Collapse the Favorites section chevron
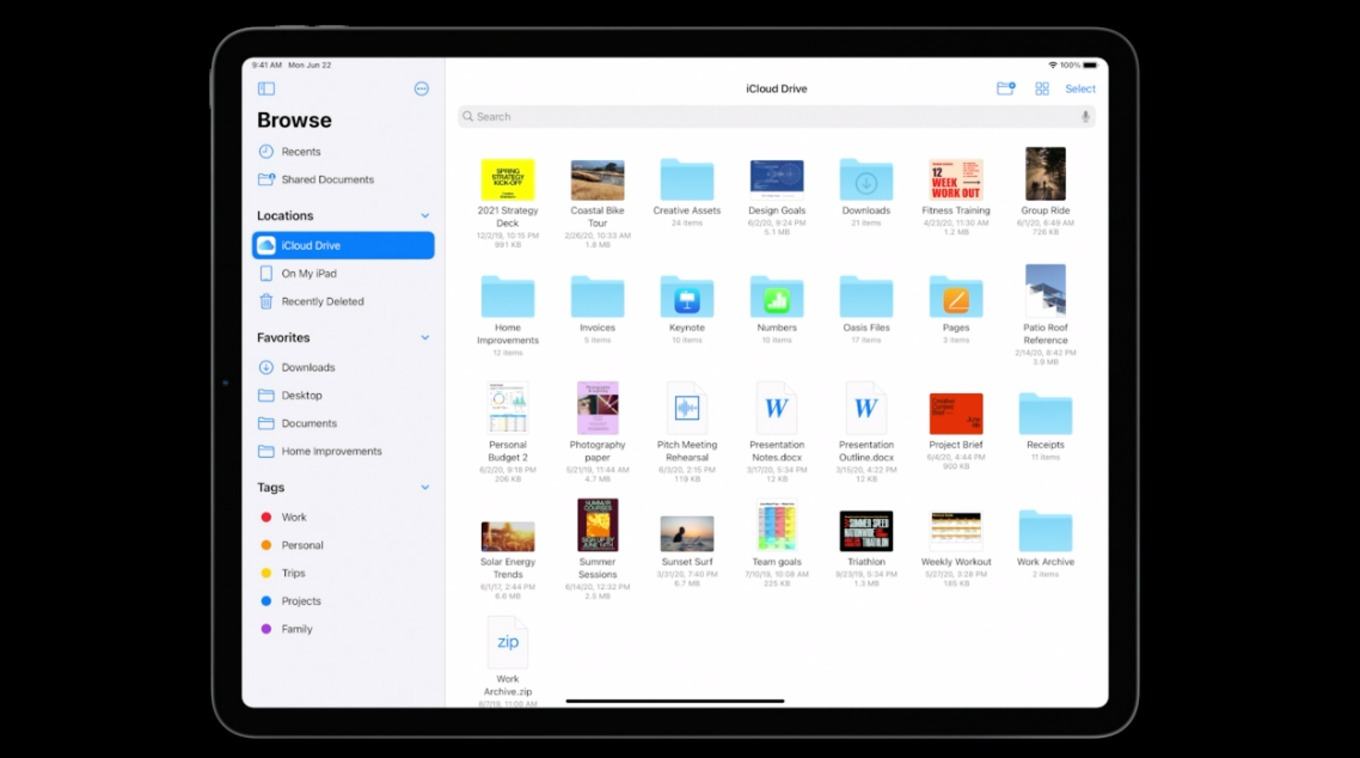Screen dimensions: 1360x758 coord(425,338)
